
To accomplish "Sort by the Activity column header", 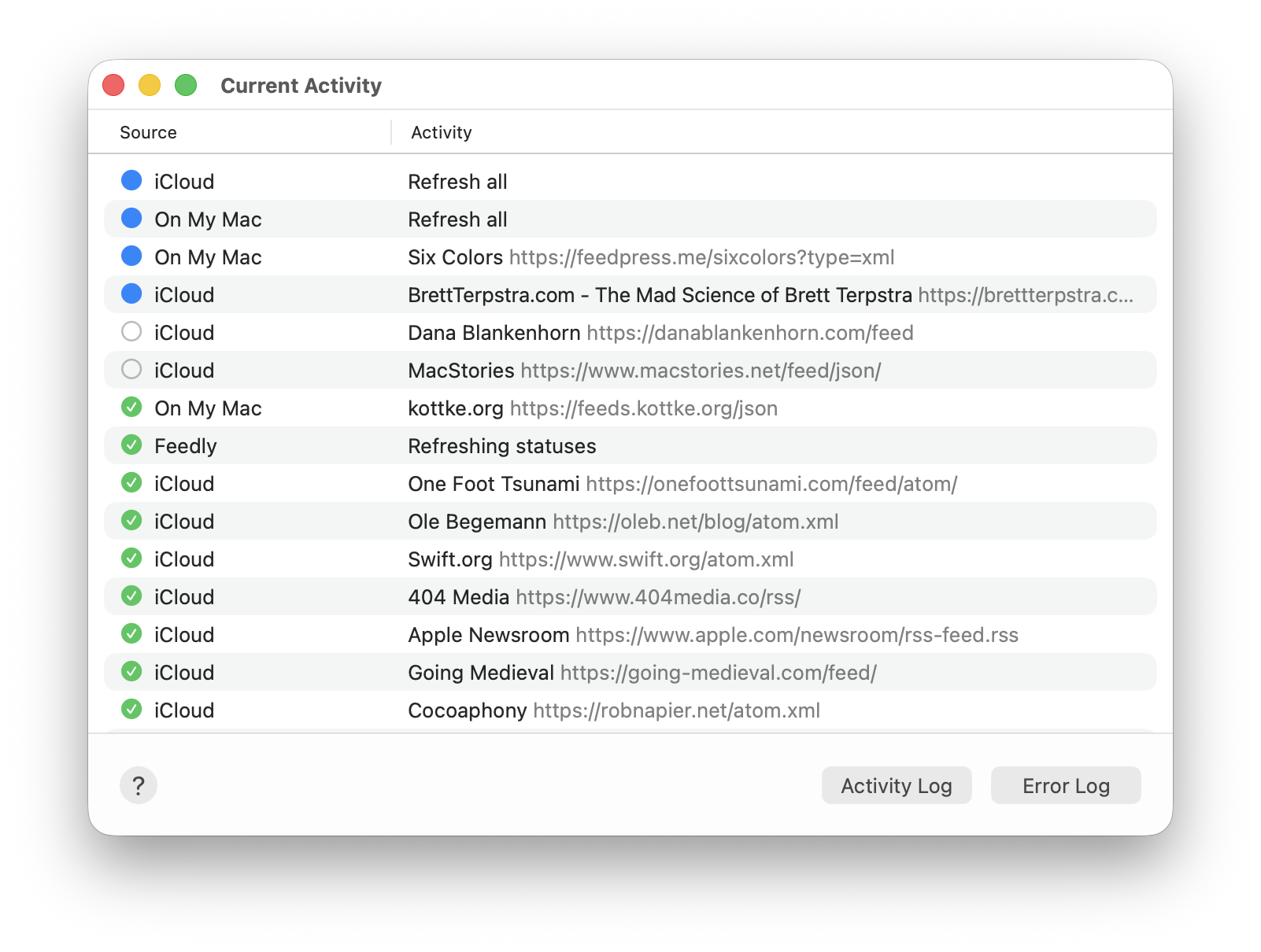I will (x=442, y=132).
